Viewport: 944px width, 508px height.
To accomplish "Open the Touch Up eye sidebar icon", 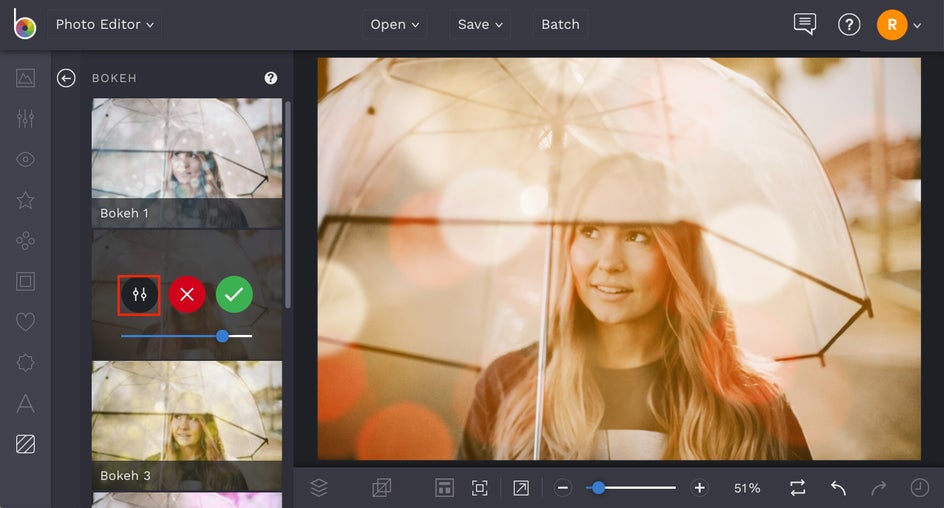I will click(x=25, y=160).
